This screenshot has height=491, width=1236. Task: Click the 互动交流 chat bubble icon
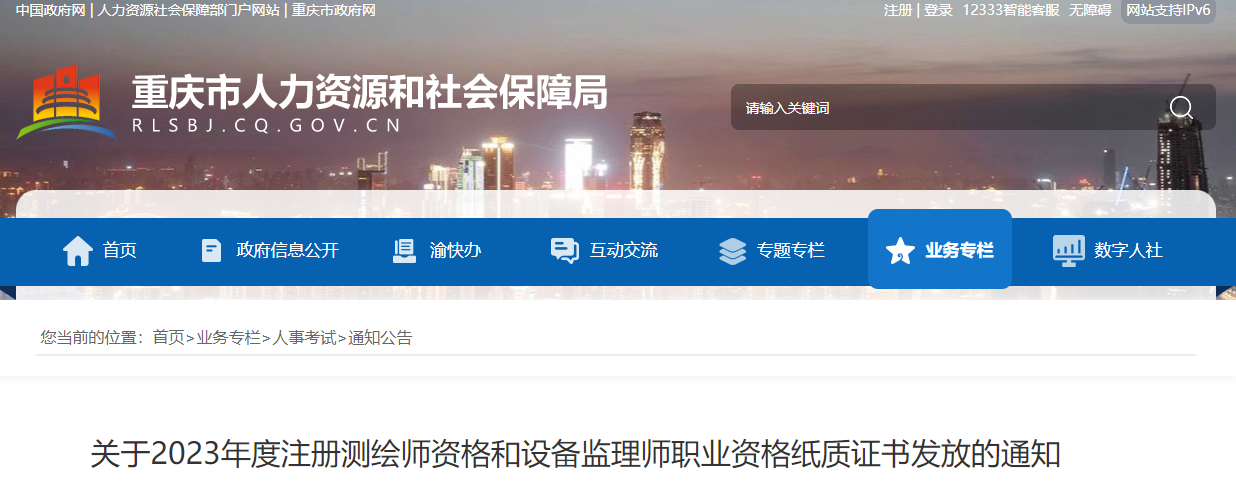coord(564,250)
